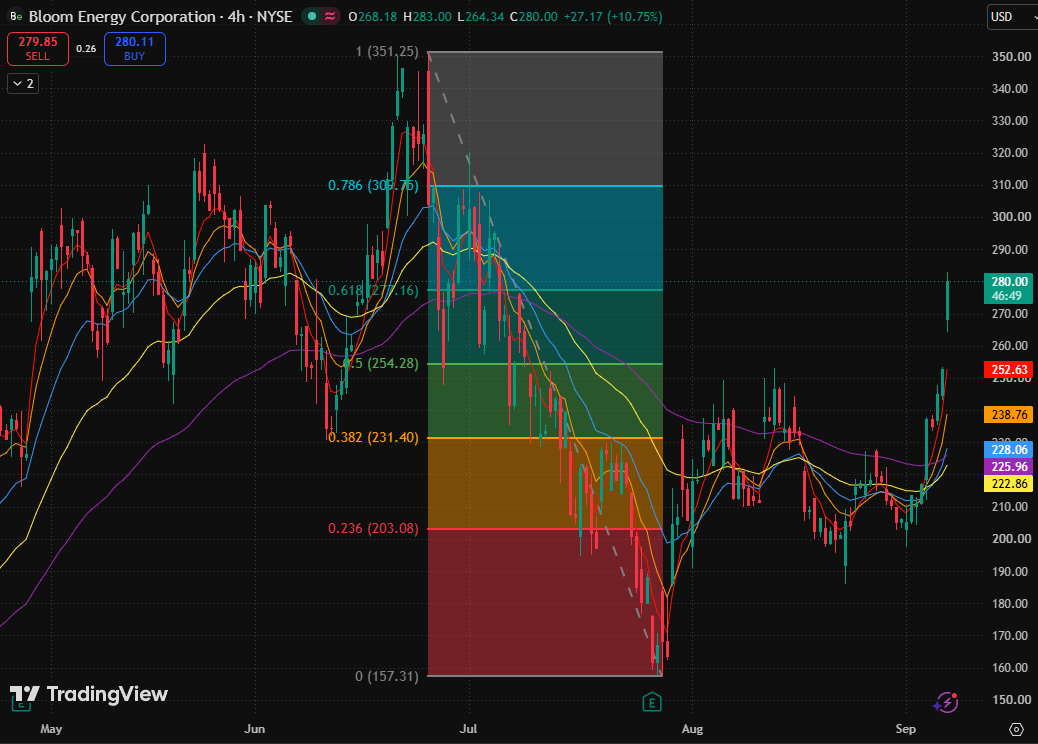
Task: Click the SELL 279.85 button
Action: (x=38, y=49)
